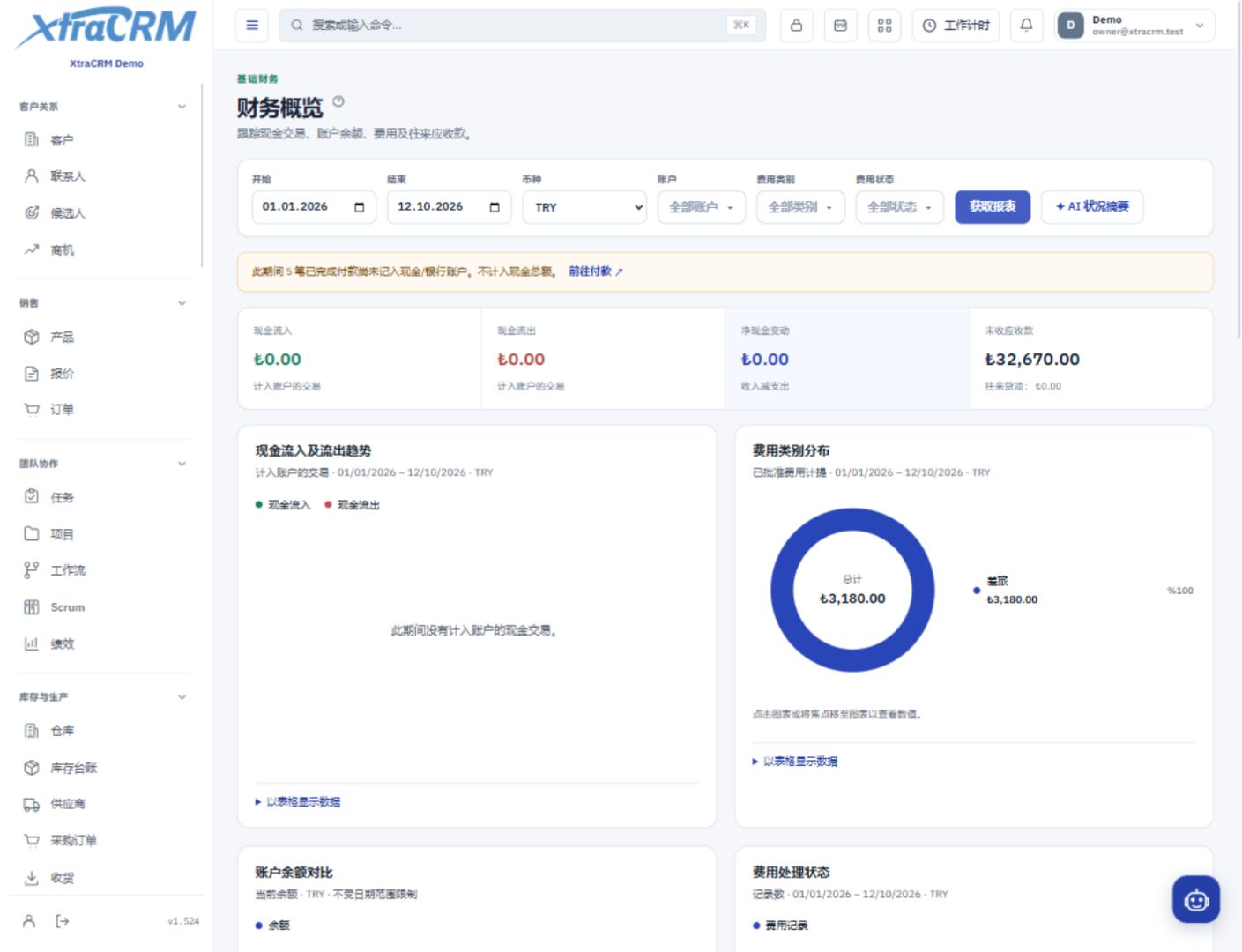Click the user profile icon in sidebar footer
Screen dimensions: 1242x952
click(x=29, y=921)
